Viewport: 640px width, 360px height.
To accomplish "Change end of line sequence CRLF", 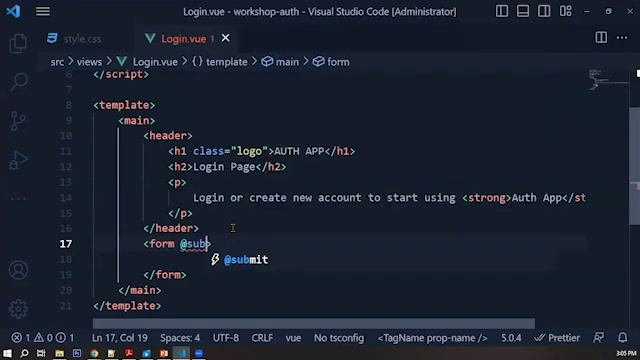I will 262,338.
